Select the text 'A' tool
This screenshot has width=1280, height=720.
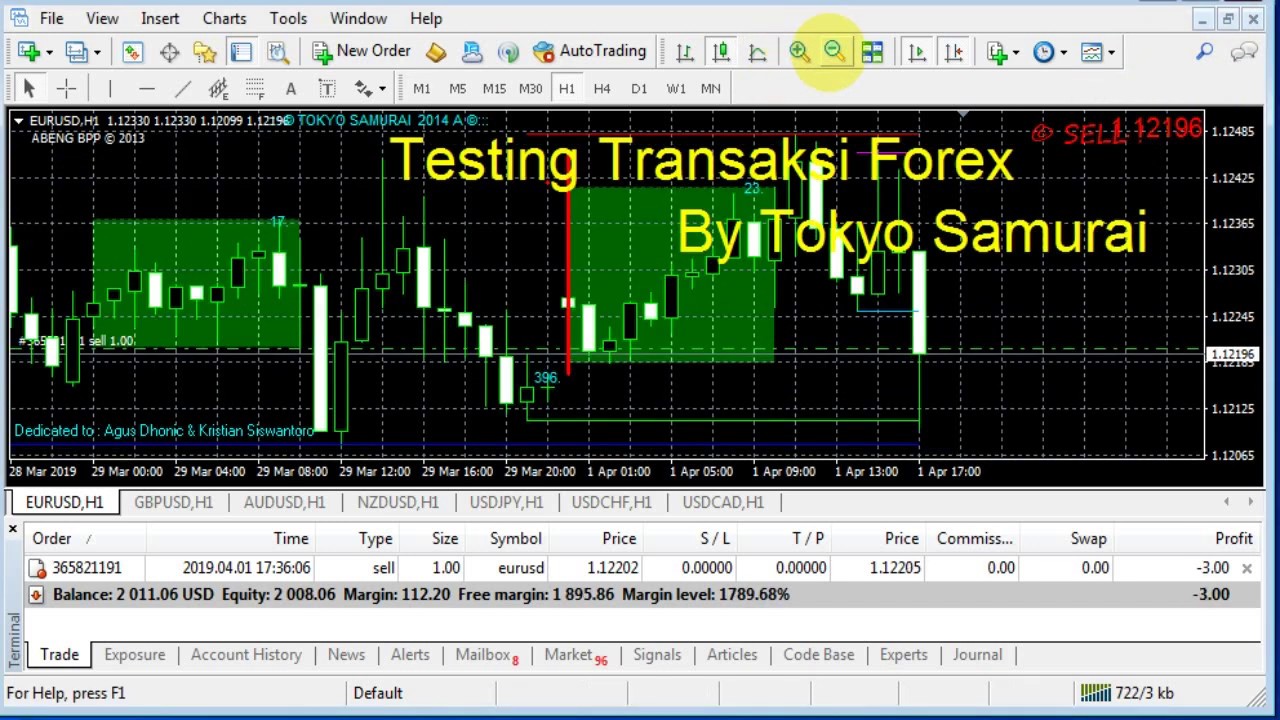[x=291, y=88]
